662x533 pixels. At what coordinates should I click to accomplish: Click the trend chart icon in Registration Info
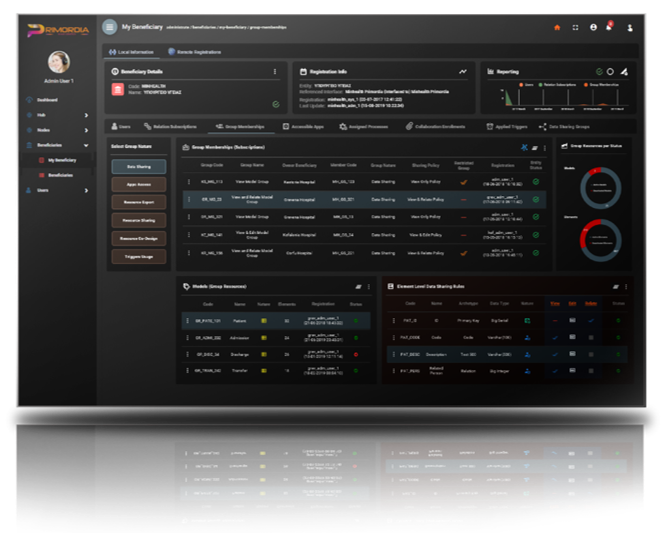pos(463,72)
